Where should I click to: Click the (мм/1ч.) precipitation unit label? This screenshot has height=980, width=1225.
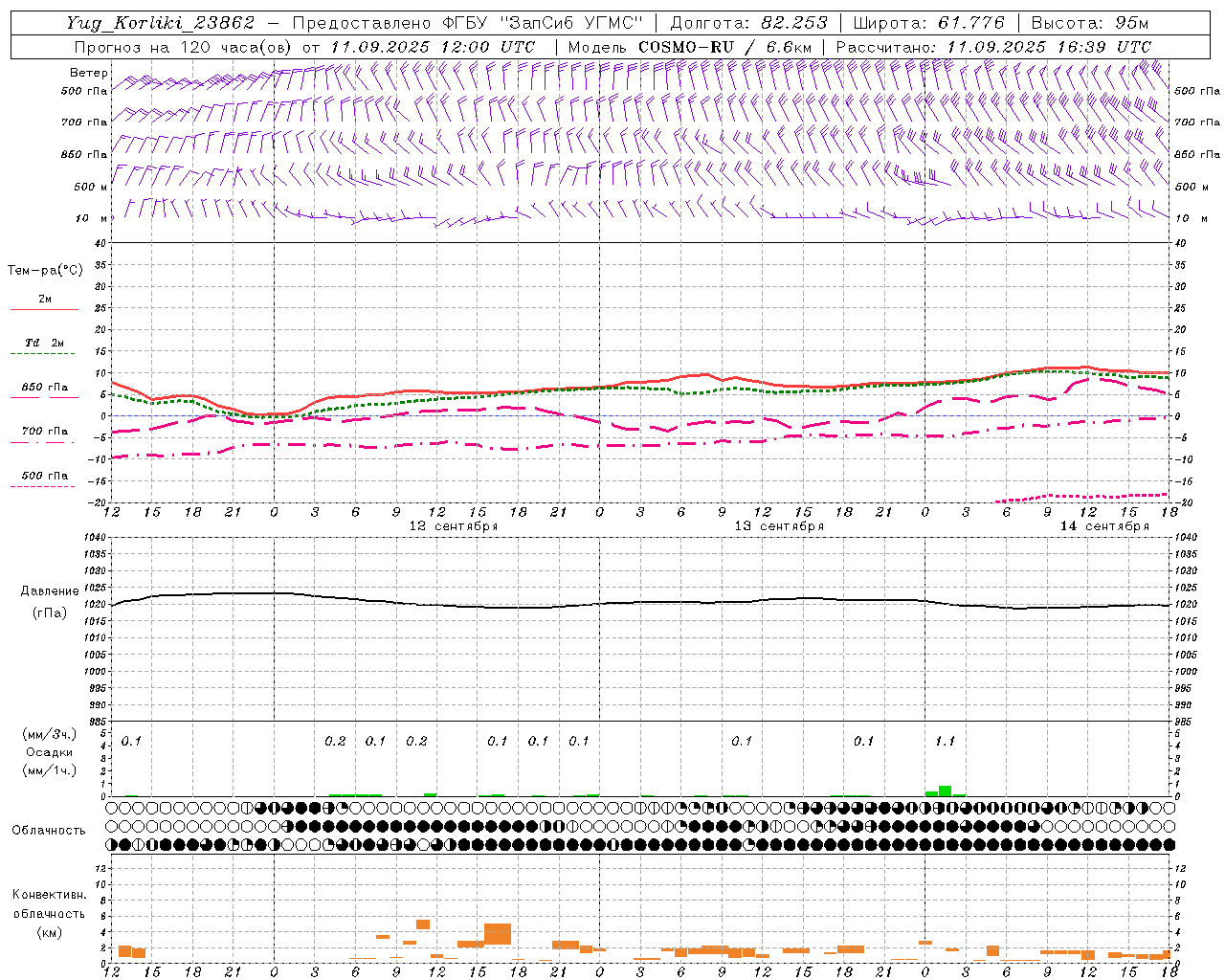coord(50,770)
